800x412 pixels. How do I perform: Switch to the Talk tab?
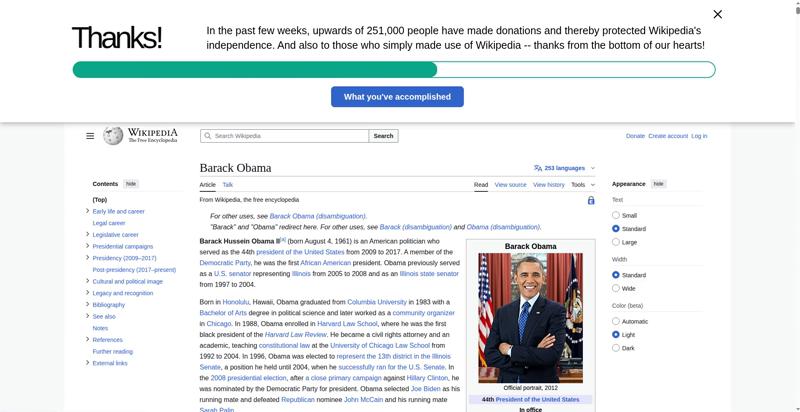click(228, 185)
